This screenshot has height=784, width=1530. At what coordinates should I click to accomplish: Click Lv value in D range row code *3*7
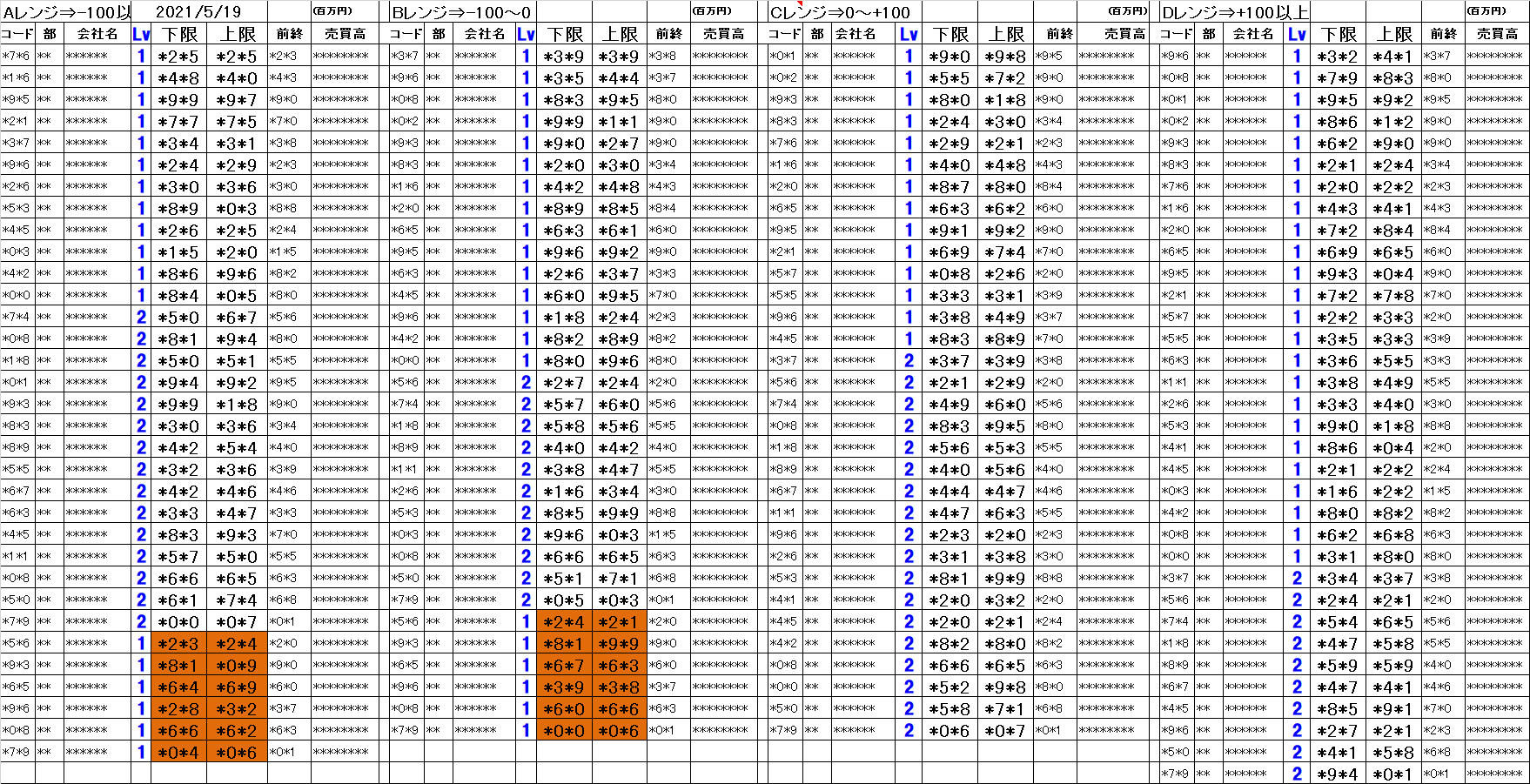click(1297, 578)
